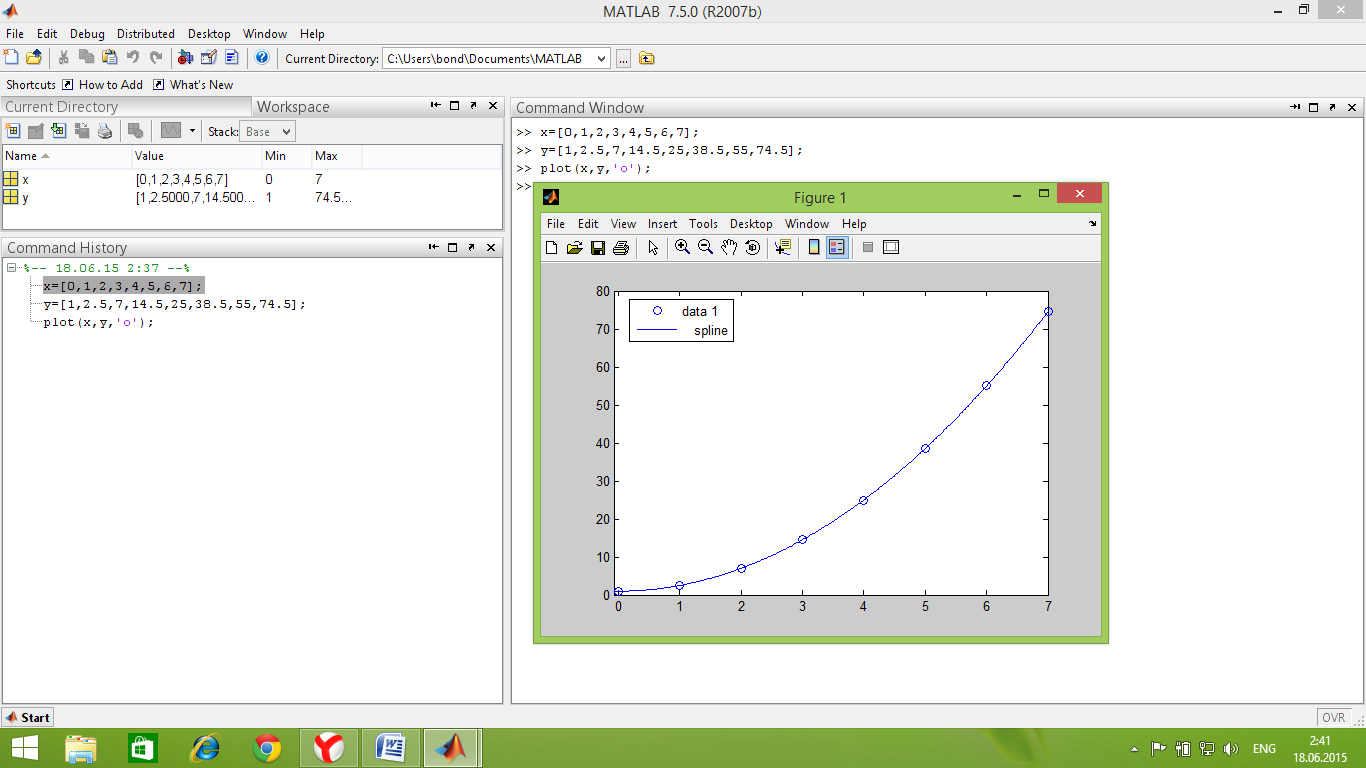Viewport: 1366px width, 768px height.
Task: Sort Workspace by Name column header
Action: click(67, 156)
